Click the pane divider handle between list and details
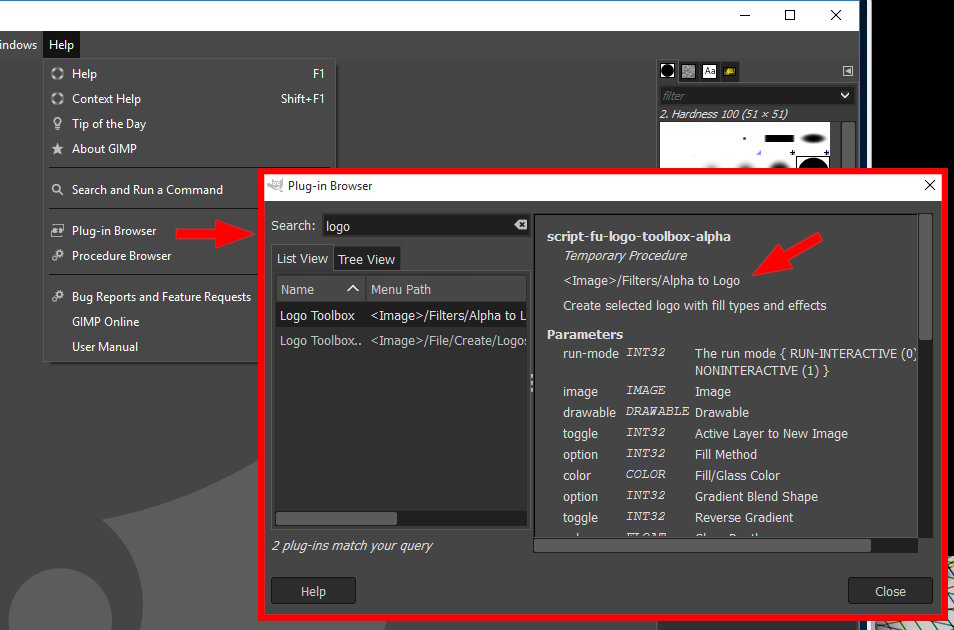Screen dimensions: 954x630 (532, 383)
